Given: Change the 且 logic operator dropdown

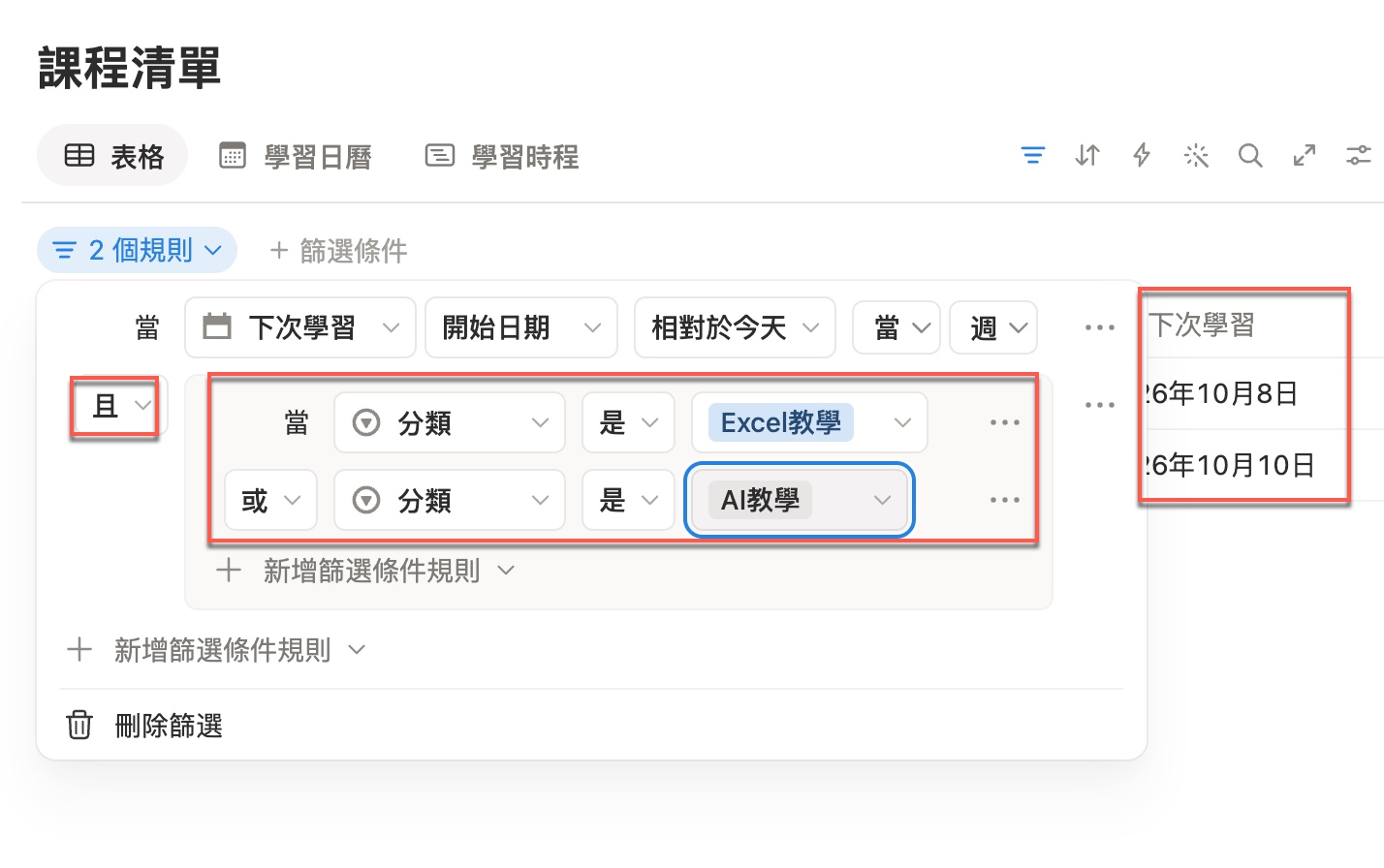Looking at the screenshot, I should click(x=118, y=405).
